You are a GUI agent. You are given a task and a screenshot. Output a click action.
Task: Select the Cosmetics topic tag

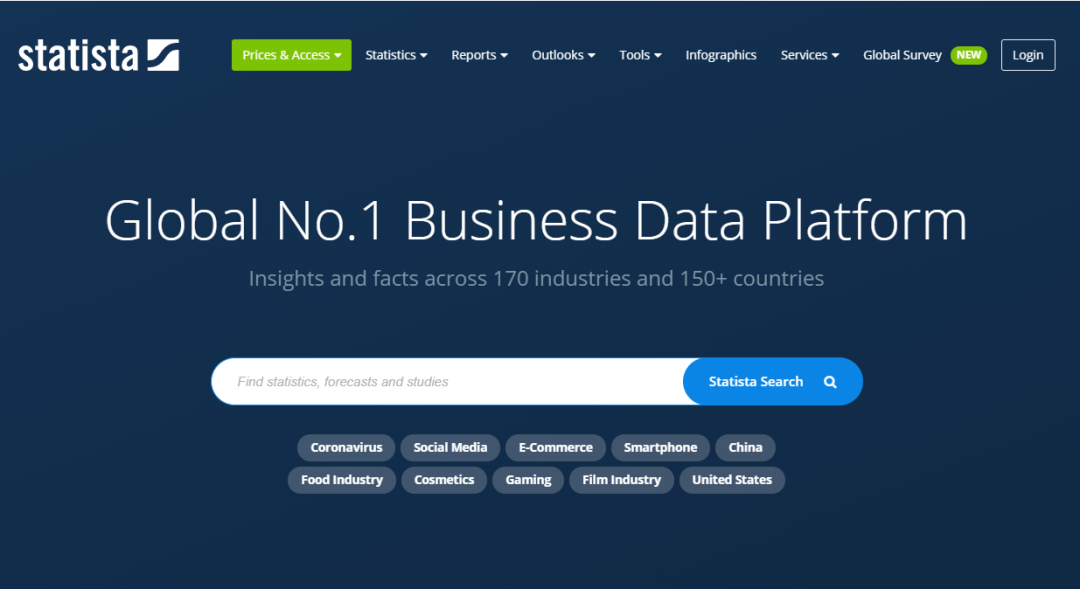[444, 480]
